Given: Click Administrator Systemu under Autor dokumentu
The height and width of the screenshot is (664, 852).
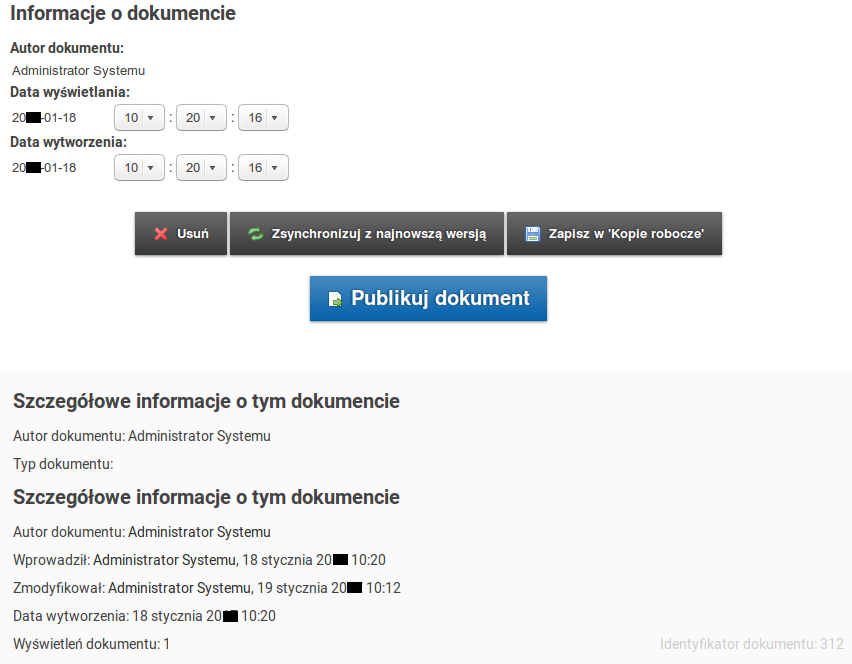Looking at the screenshot, I should click(79, 71).
